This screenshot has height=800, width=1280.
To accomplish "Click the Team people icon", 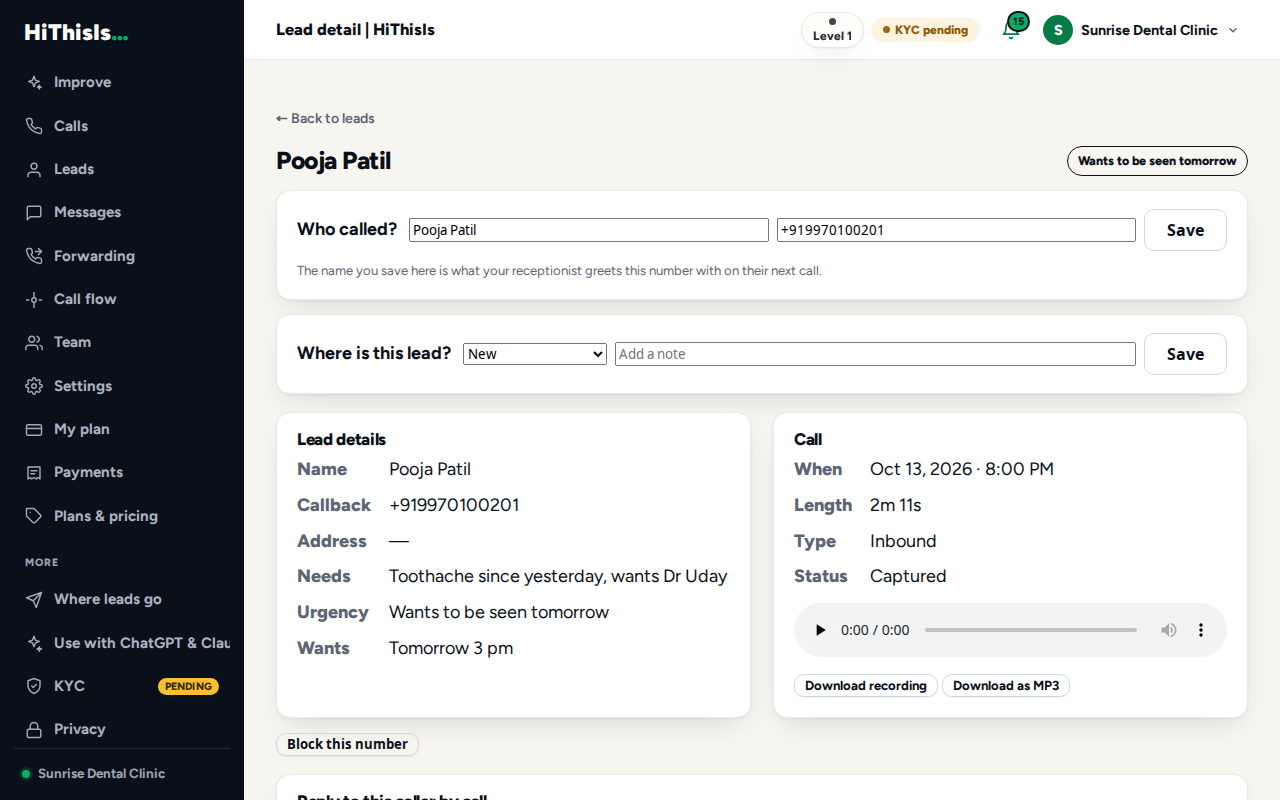I will [x=34, y=342].
